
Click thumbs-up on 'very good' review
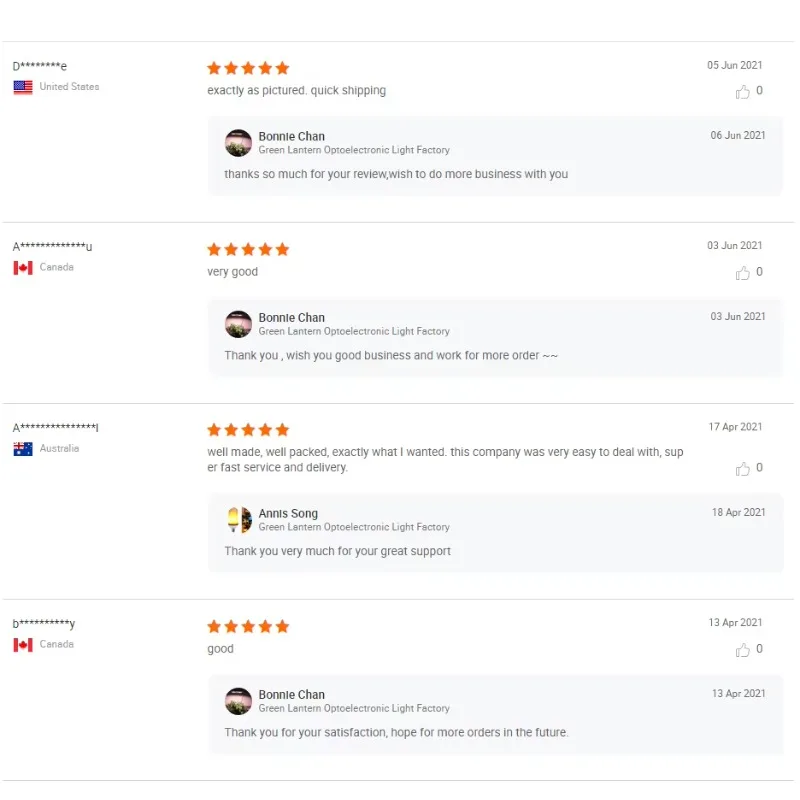click(x=743, y=273)
